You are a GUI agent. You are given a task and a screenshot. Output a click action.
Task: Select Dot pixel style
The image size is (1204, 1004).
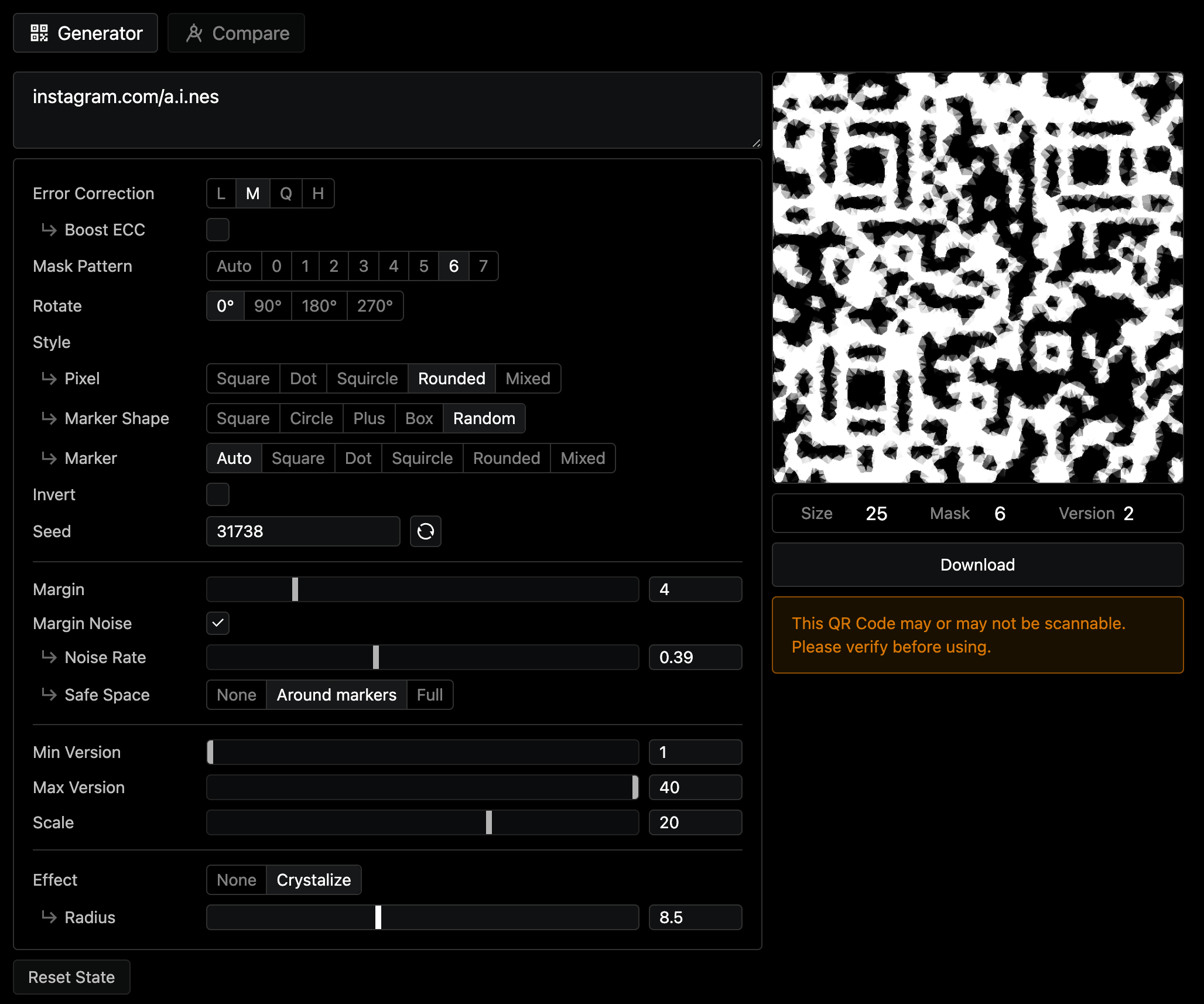click(x=303, y=378)
